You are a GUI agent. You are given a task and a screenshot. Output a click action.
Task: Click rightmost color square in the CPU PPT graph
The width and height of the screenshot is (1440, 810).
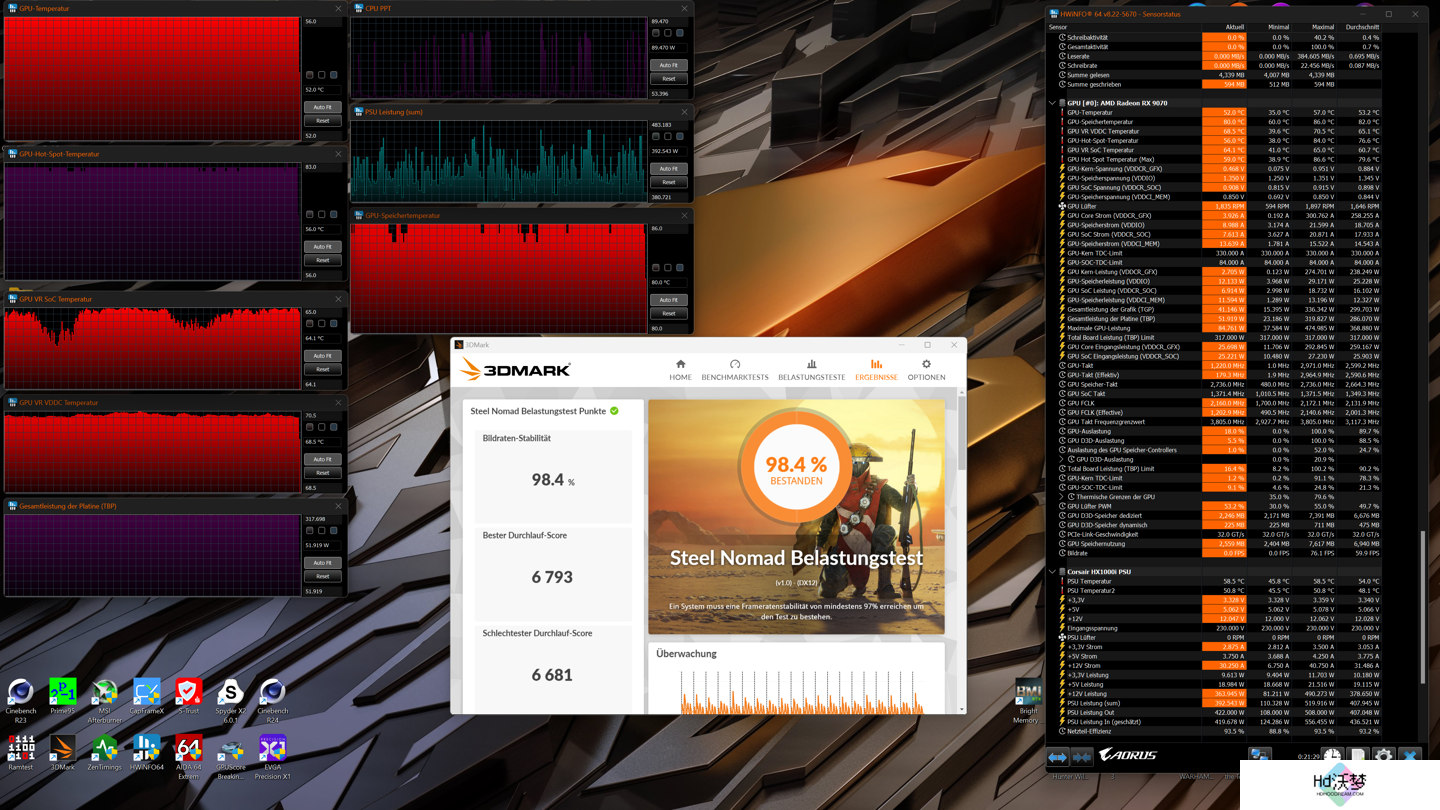pos(680,33)
